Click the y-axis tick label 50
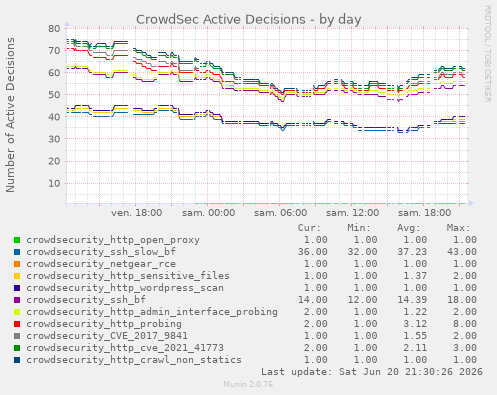Image resolution: width=497 pixels, height=395 pixels. [54, 95]
